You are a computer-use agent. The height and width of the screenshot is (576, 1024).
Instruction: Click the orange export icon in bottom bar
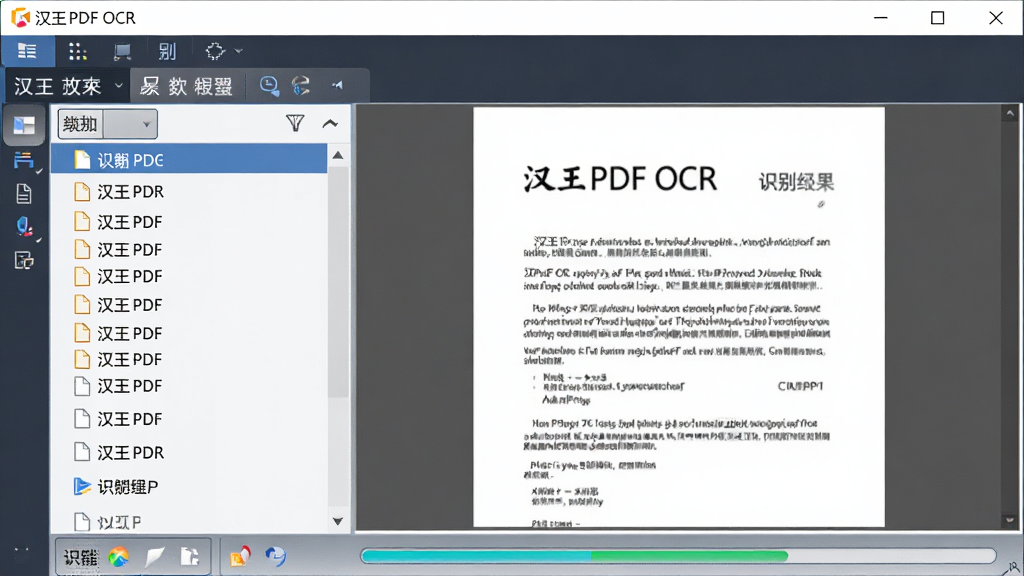(240, 556)
